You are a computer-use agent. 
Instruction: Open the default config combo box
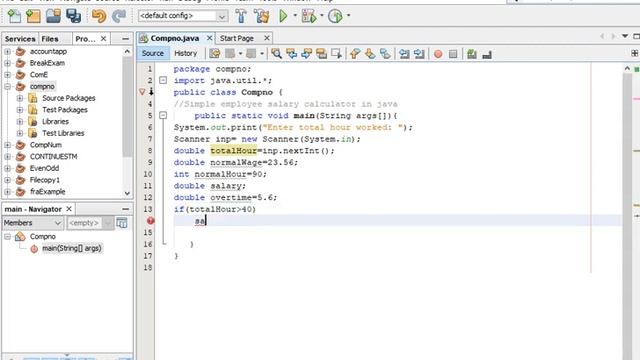182,16
